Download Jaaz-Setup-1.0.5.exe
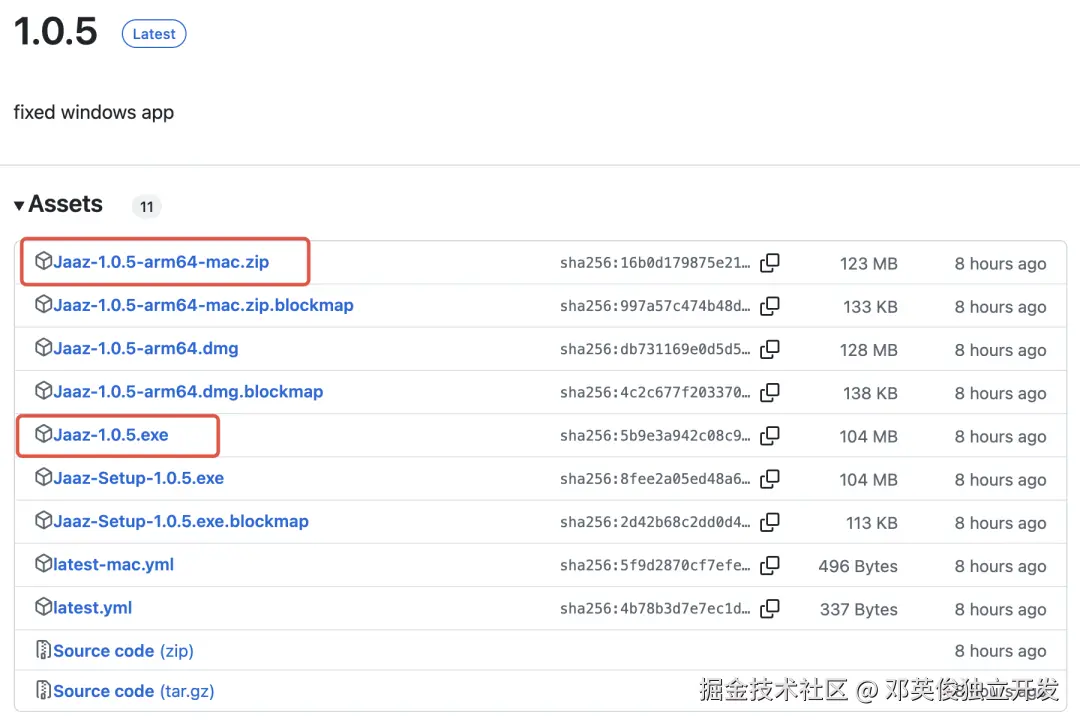Screen dimensions: 1080x724 (x=136, y=479)
